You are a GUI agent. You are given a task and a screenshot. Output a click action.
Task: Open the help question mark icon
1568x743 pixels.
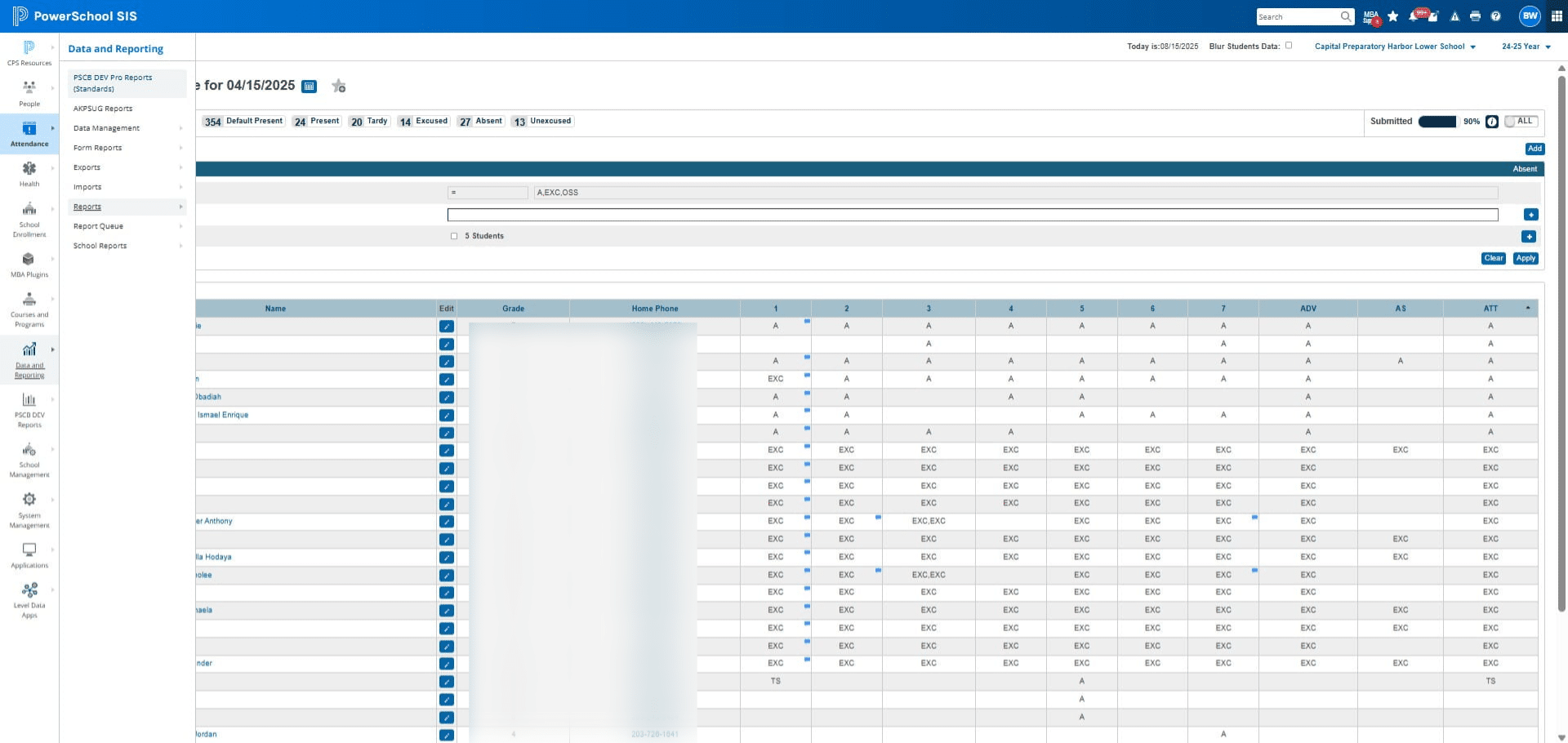pos(1495,16)
